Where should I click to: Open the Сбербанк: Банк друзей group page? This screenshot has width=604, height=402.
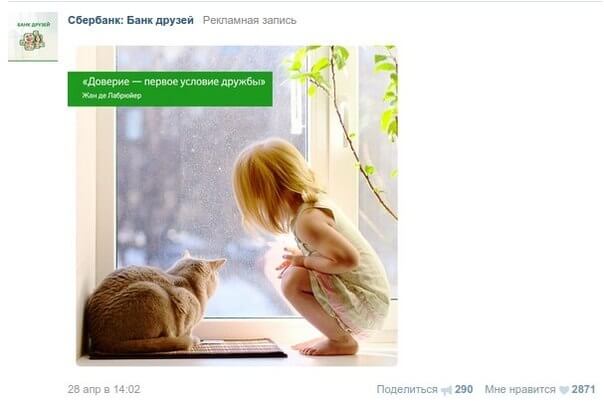click(x=131, y=20)
